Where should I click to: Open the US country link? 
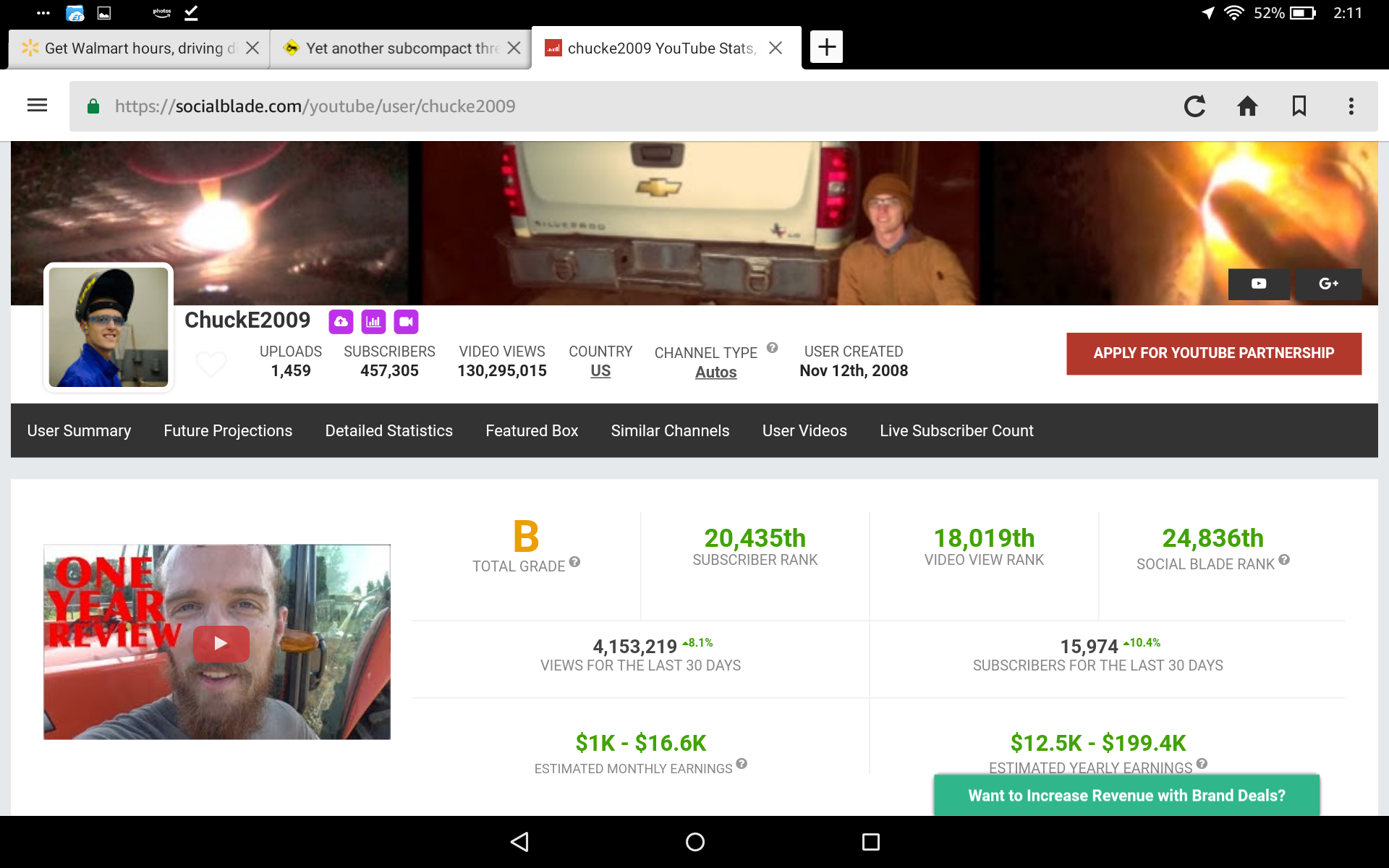(x=600, y=371)
